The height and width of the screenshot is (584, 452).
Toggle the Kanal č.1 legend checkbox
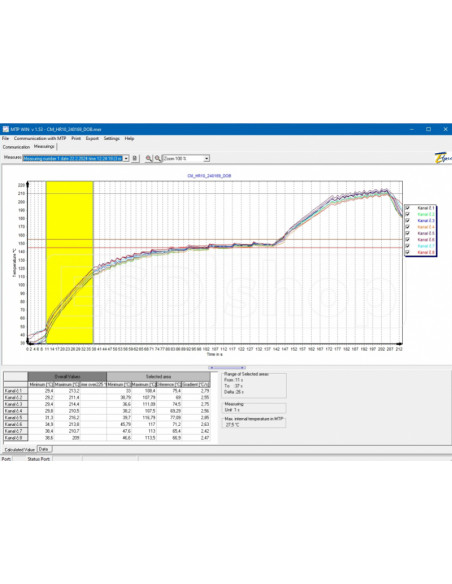pos(408,208)
